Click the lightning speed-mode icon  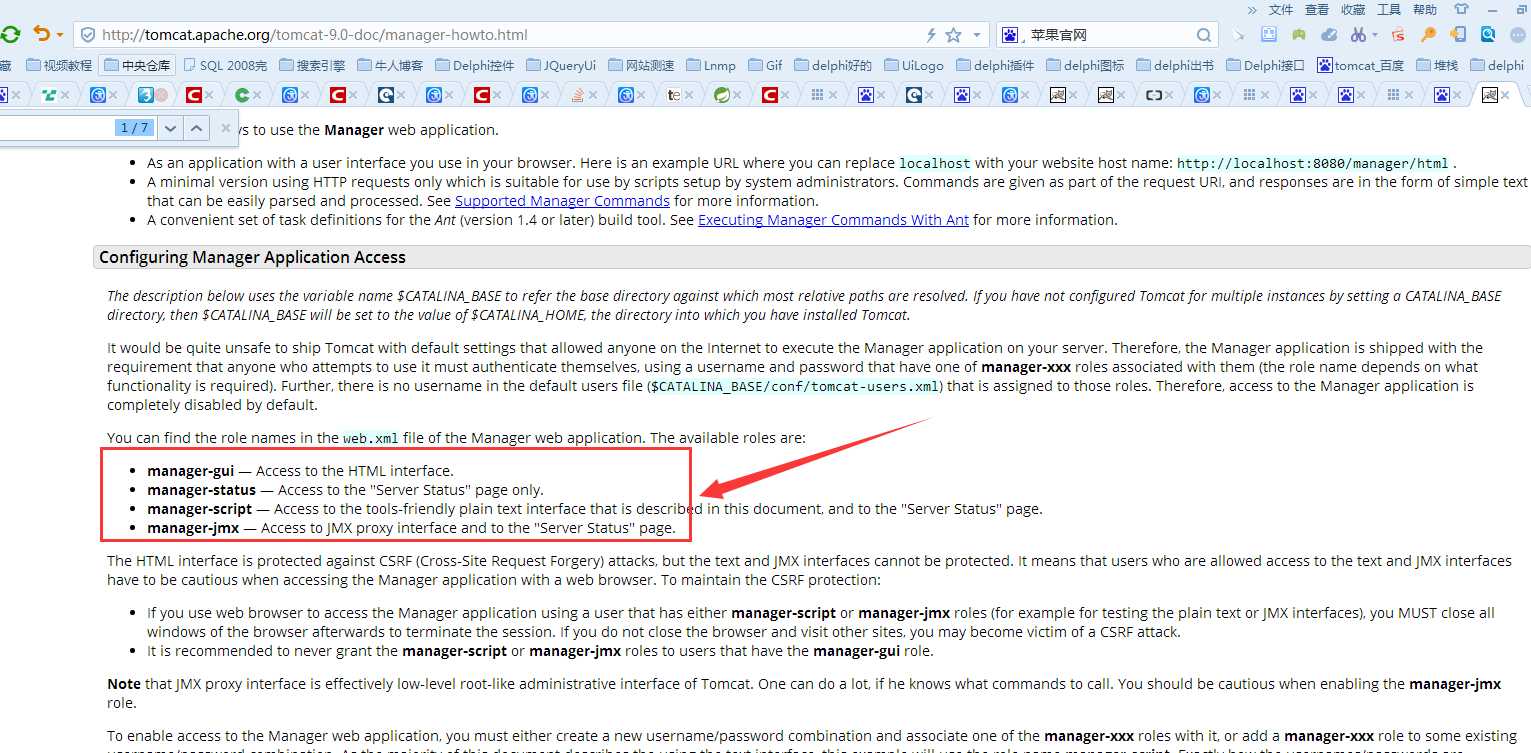click(931, 35)
